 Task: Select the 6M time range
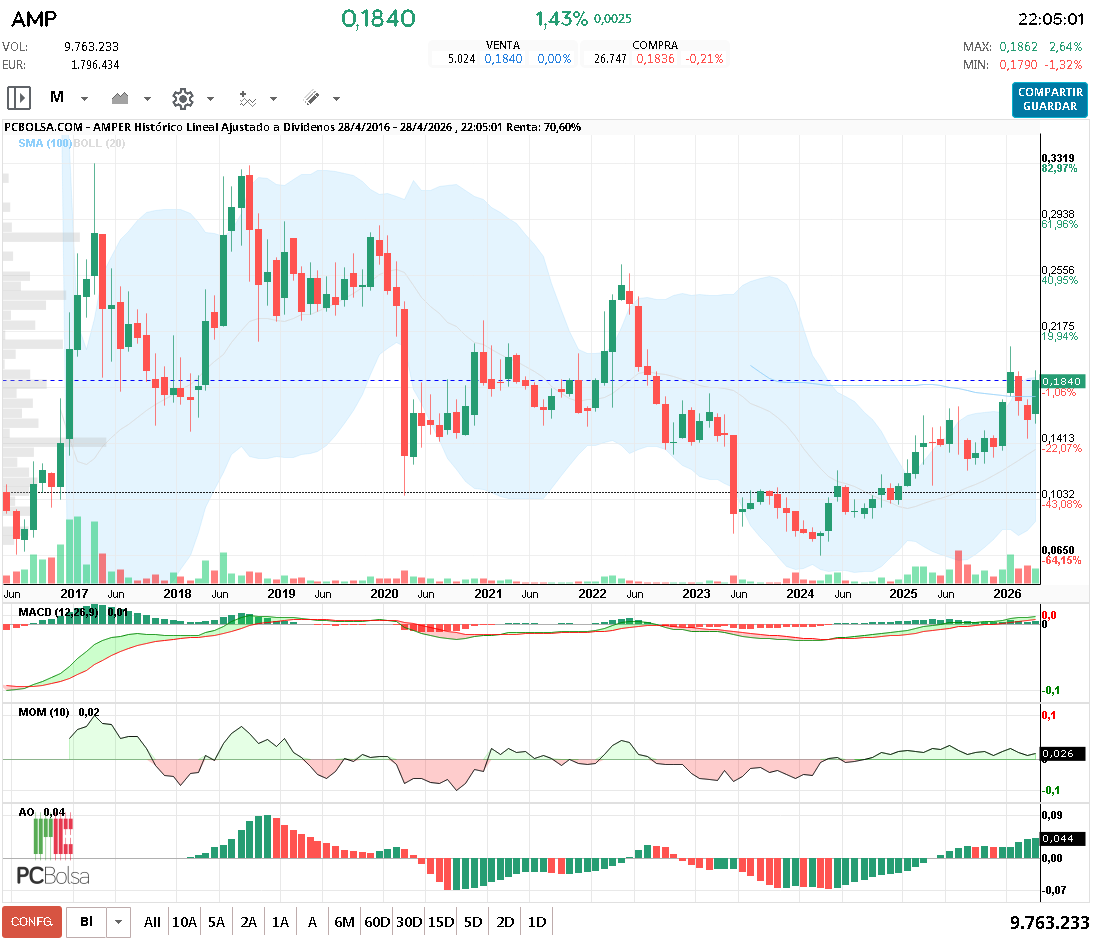pos(344,922)
